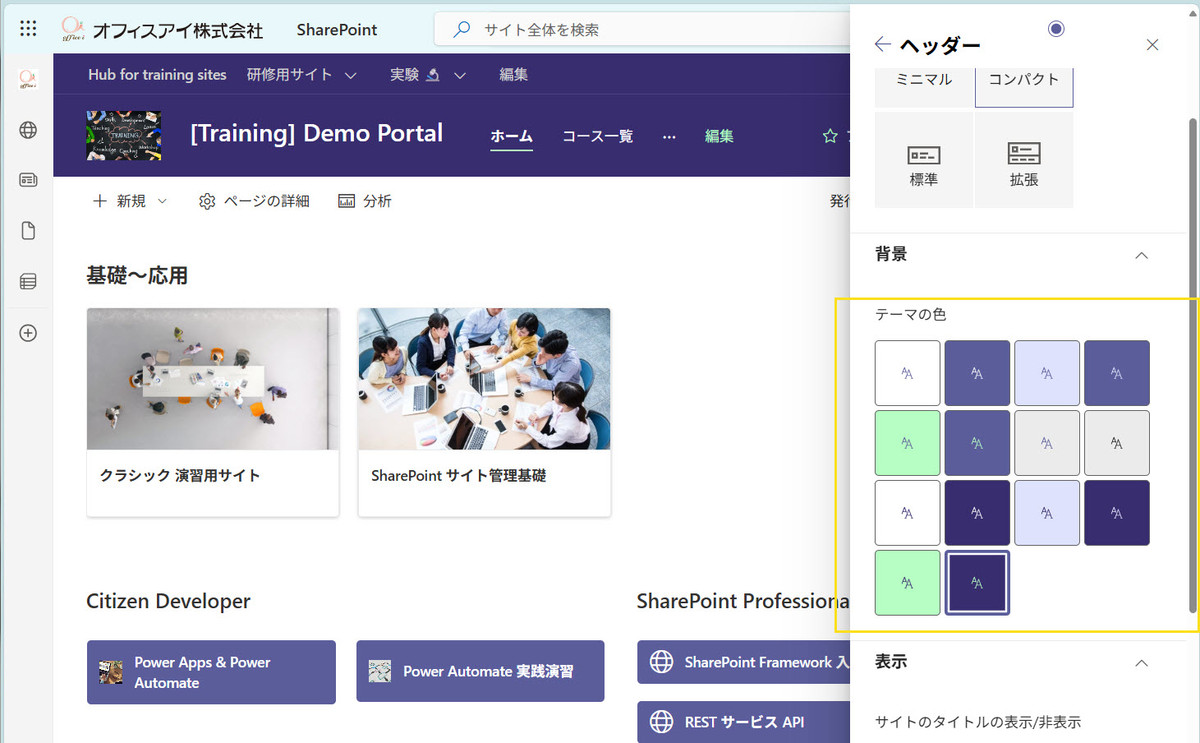Image resolution: width=1200 pixels, height=743 pixels.
Task: Open the コース一覧 navigation tab
Action: click(597, 136)
